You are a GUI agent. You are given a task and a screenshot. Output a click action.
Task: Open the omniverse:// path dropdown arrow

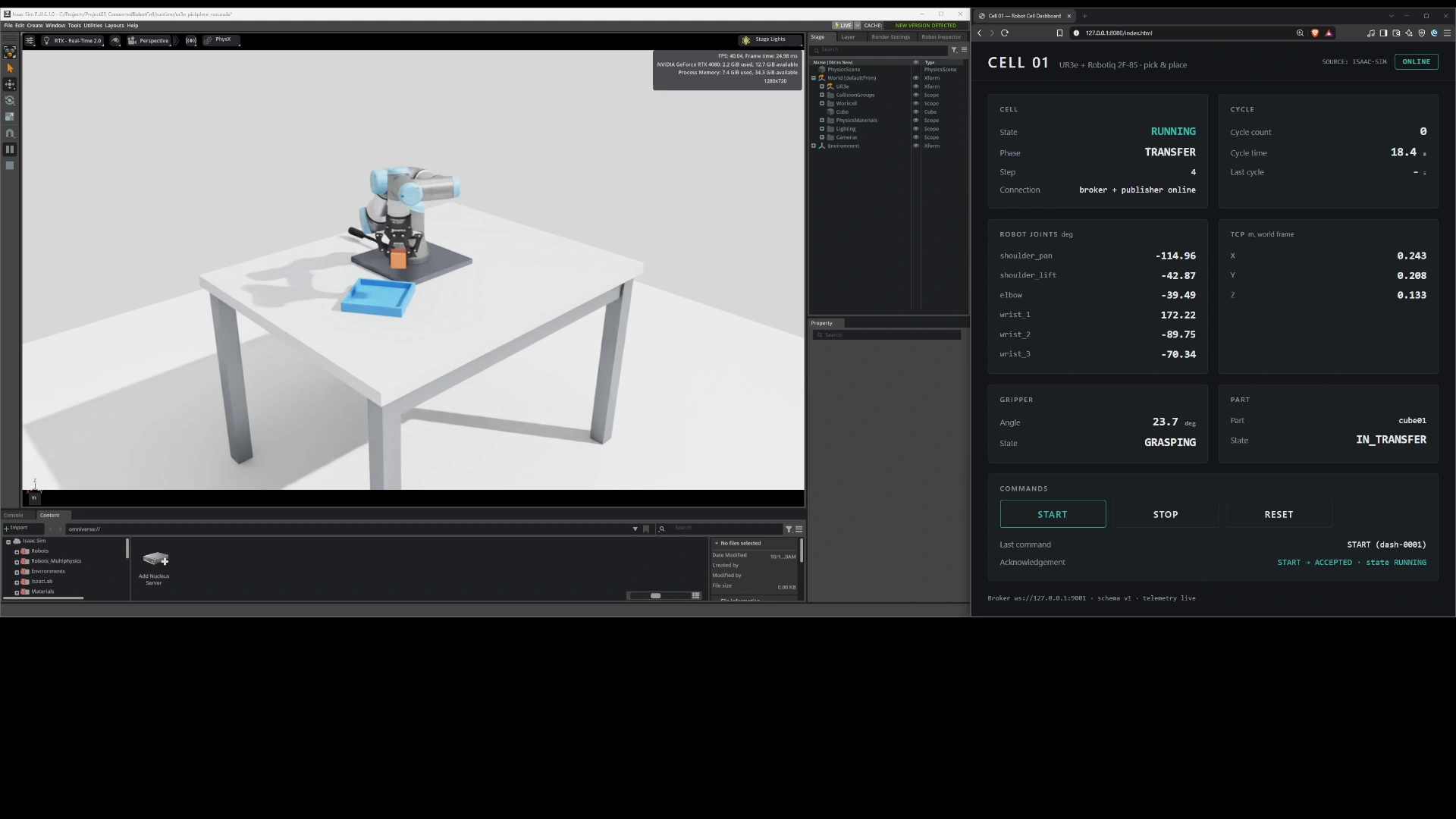(635, 529)
